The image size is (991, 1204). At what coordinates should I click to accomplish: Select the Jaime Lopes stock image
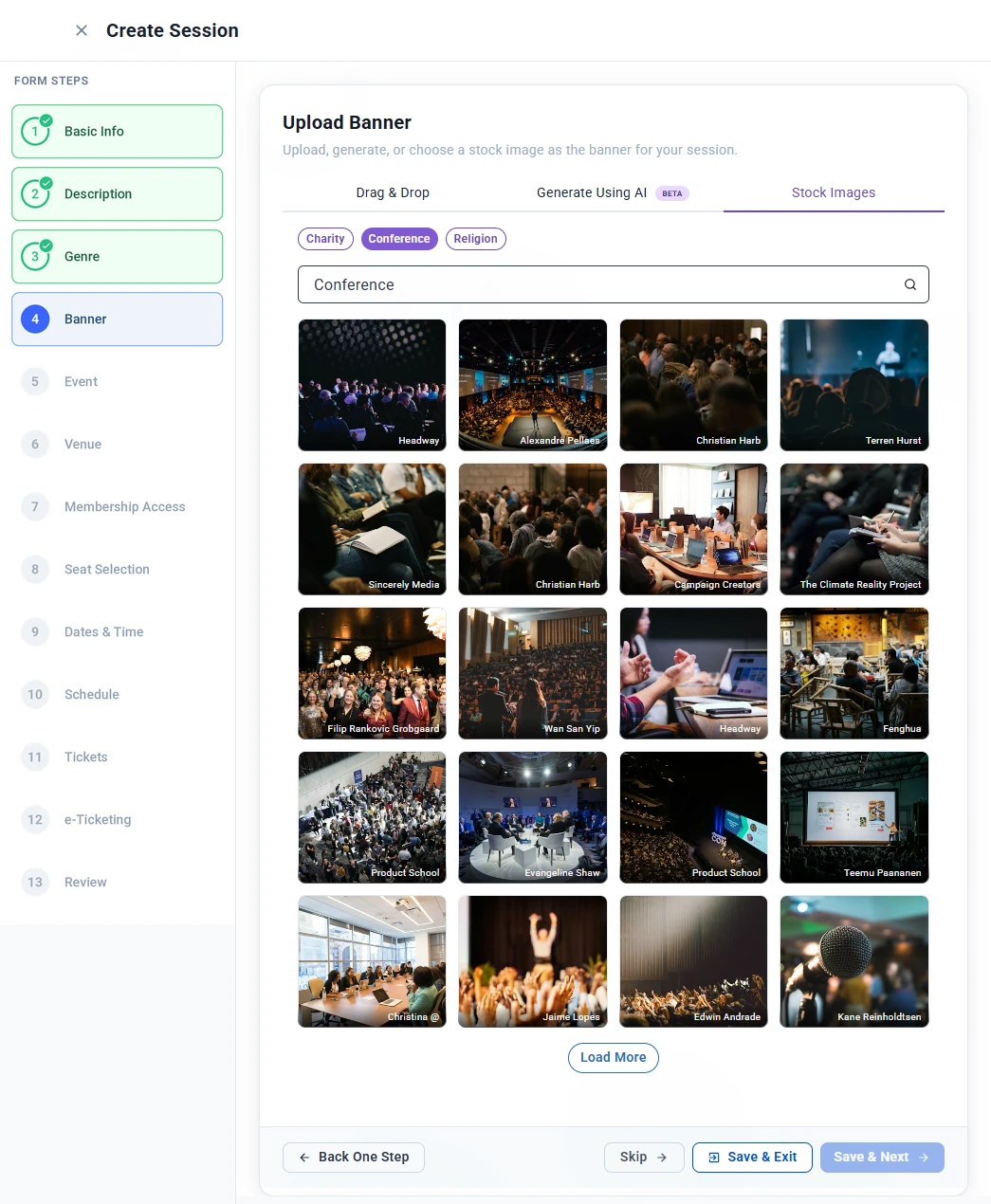pyautogui.click(x=533, y=961)
